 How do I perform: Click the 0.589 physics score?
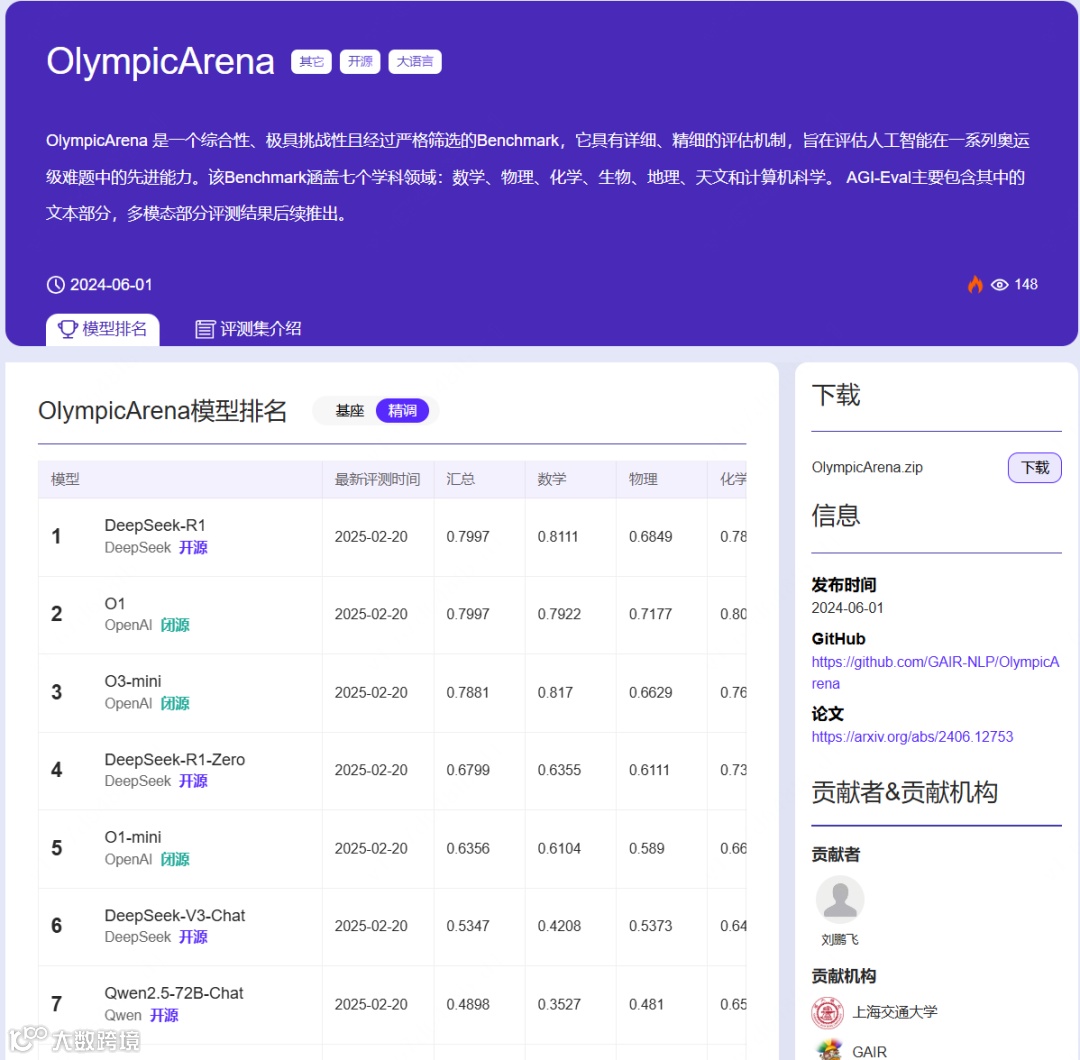647,849
